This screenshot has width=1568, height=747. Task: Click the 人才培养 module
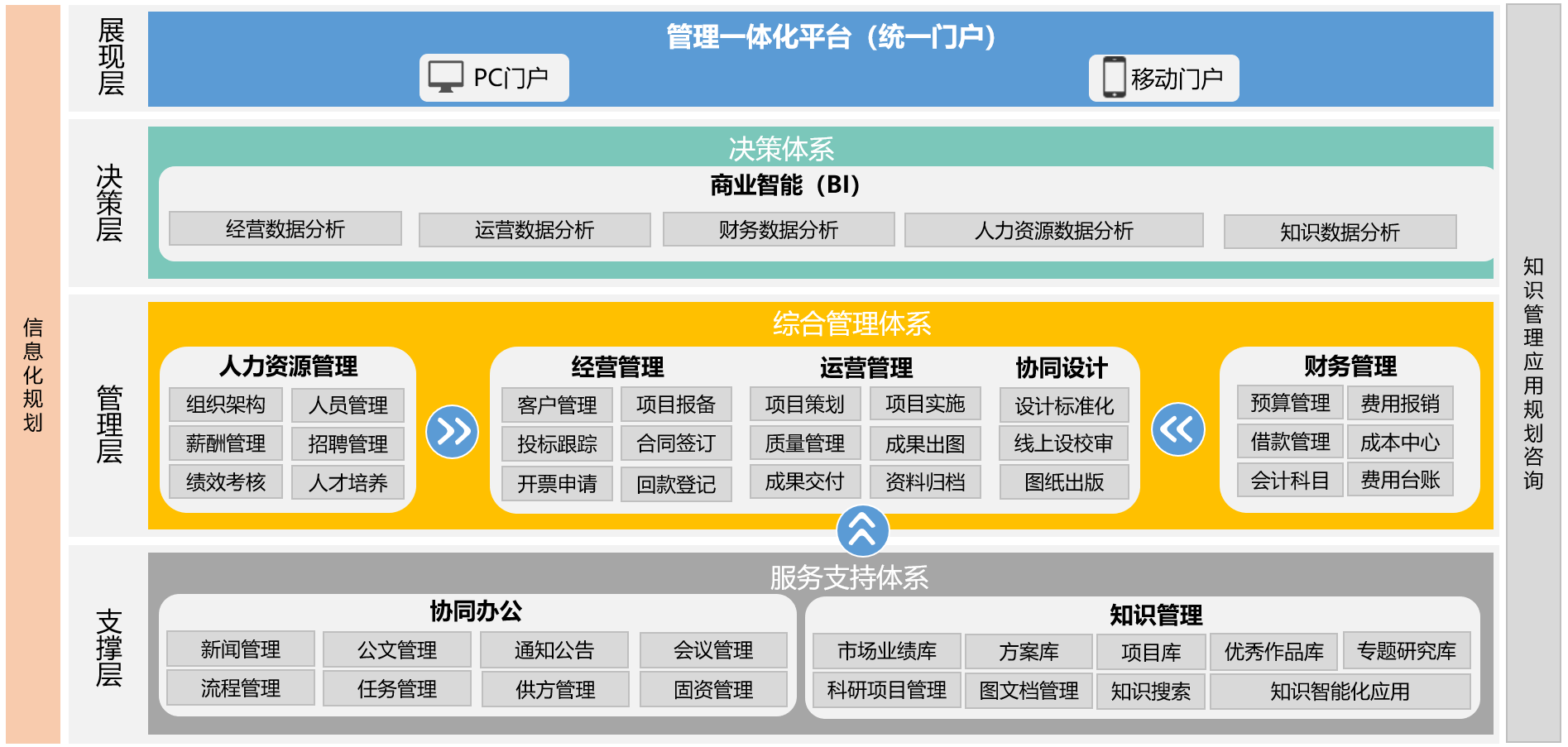coord(348,482)
